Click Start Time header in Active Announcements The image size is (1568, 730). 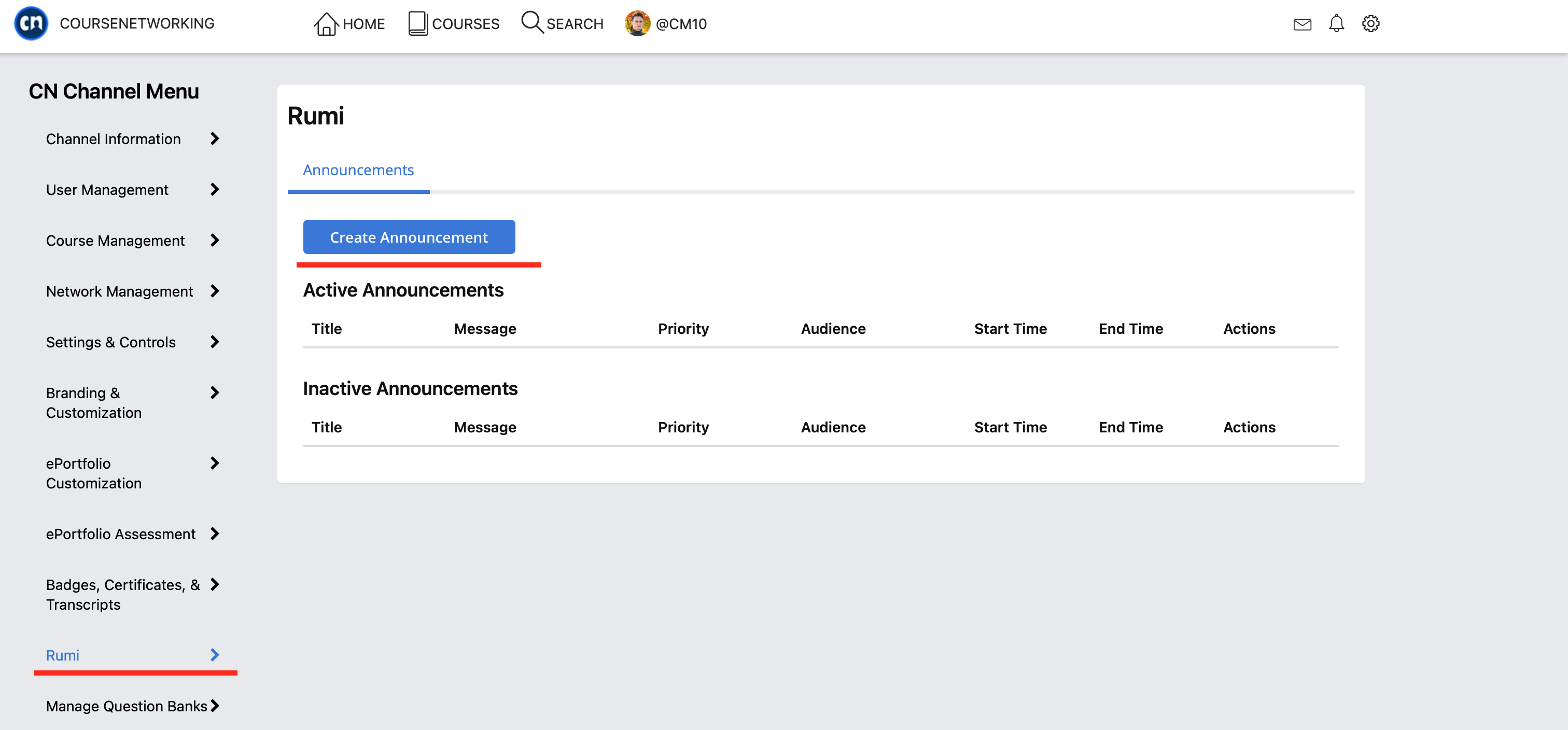[x=1010, y=329]
